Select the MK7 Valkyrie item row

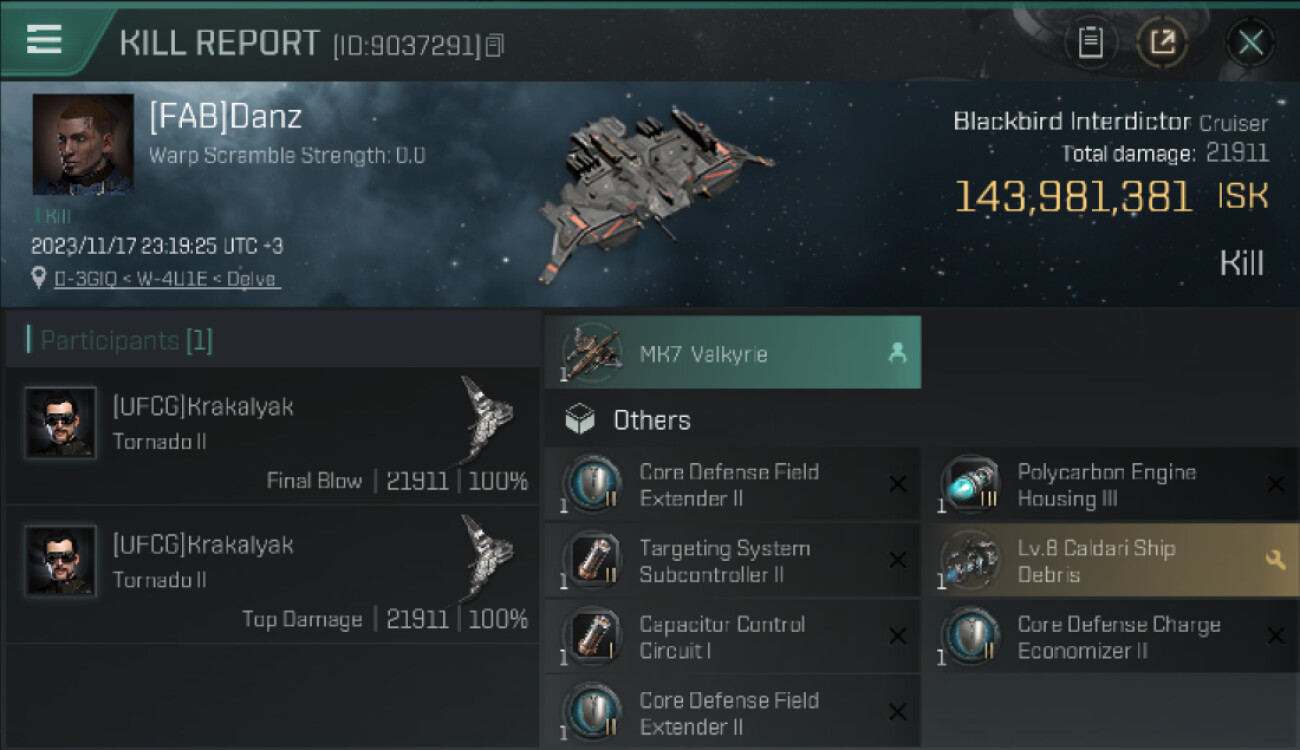pos(732,353)
